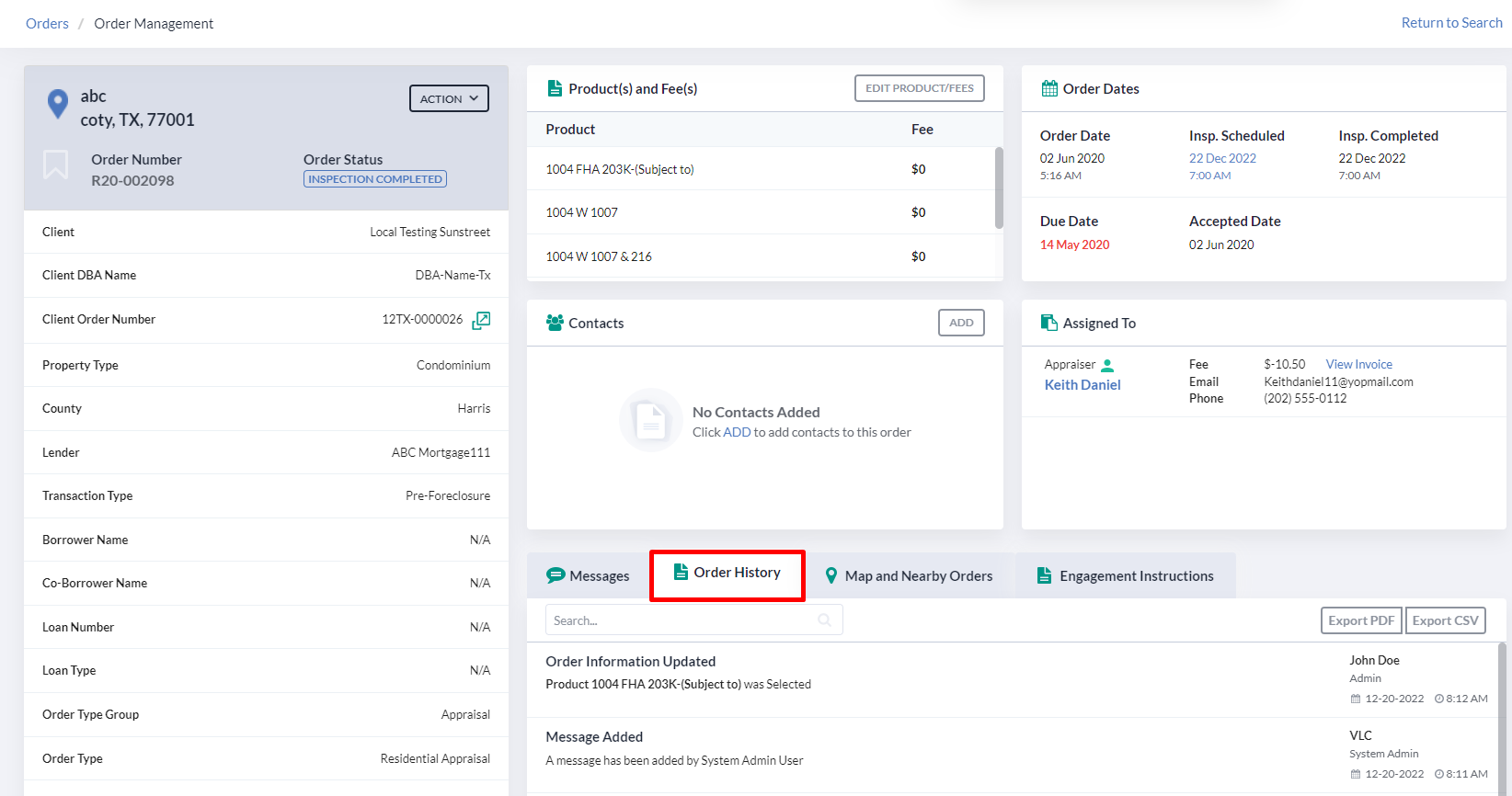Open the Order History tab
Image resolution: width=1512 pixels, height=796 pixels.
[727, 575]
